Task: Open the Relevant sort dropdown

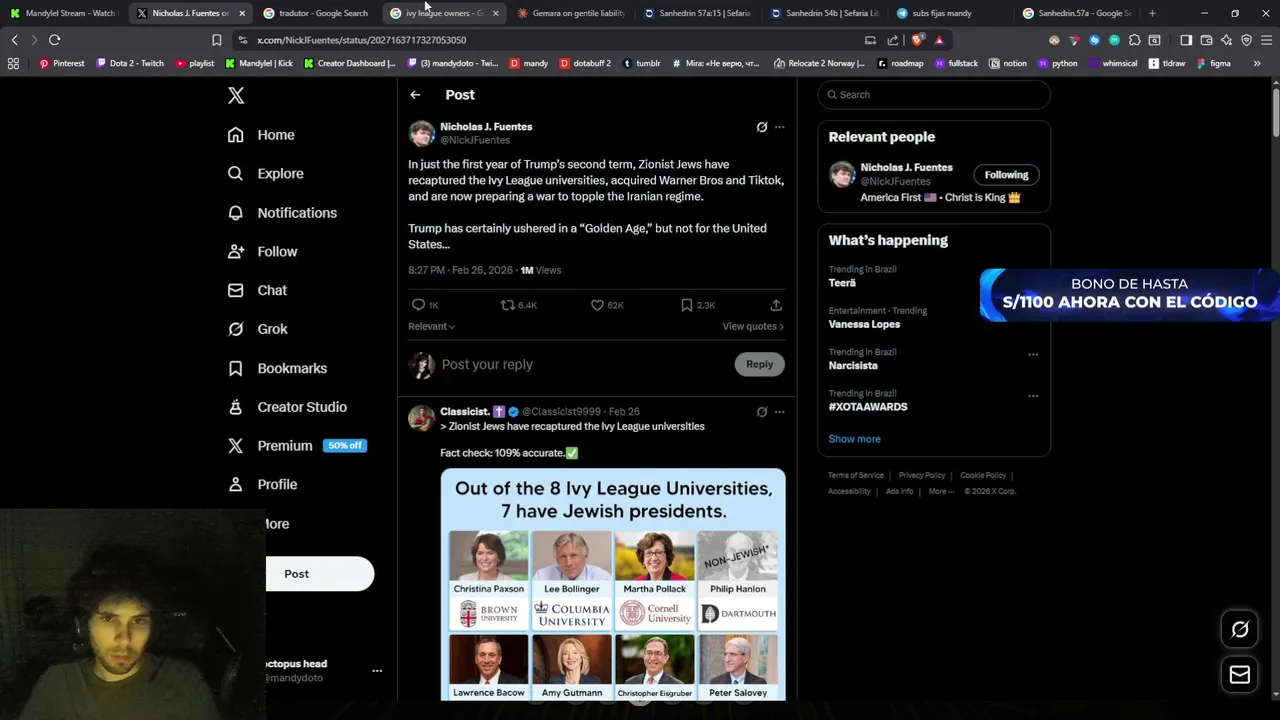Action: [x=431, y=326]
